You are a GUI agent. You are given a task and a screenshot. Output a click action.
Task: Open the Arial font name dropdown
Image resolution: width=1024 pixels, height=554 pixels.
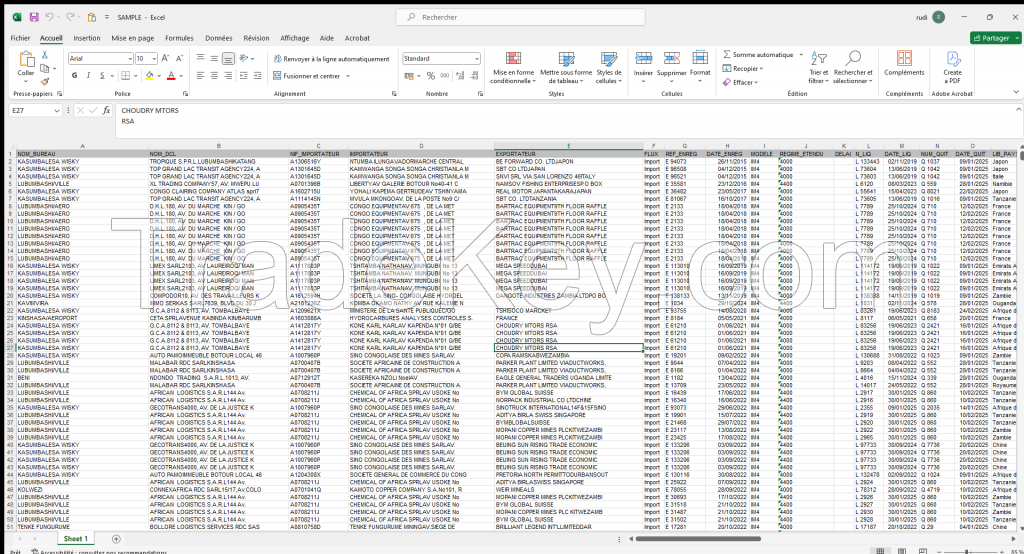point(130,59)
